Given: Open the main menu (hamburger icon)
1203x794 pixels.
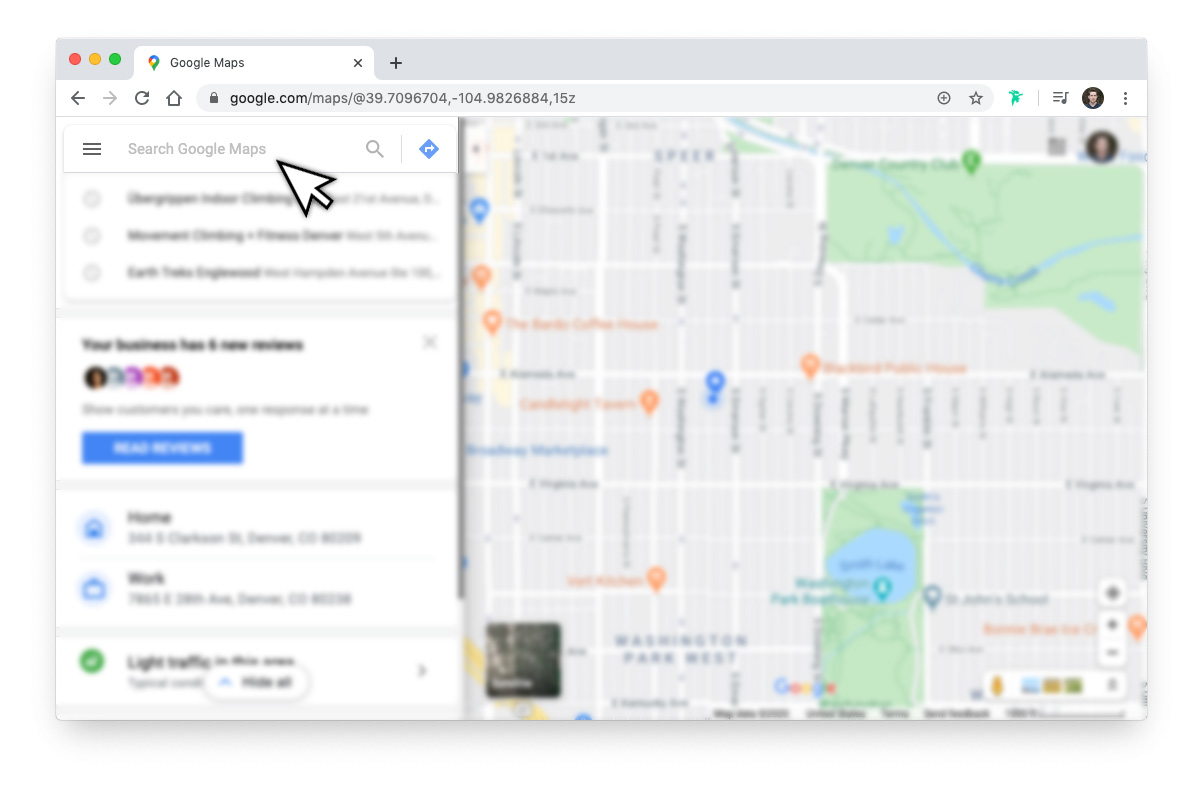Looking at the screenshot, I should 92,148.
